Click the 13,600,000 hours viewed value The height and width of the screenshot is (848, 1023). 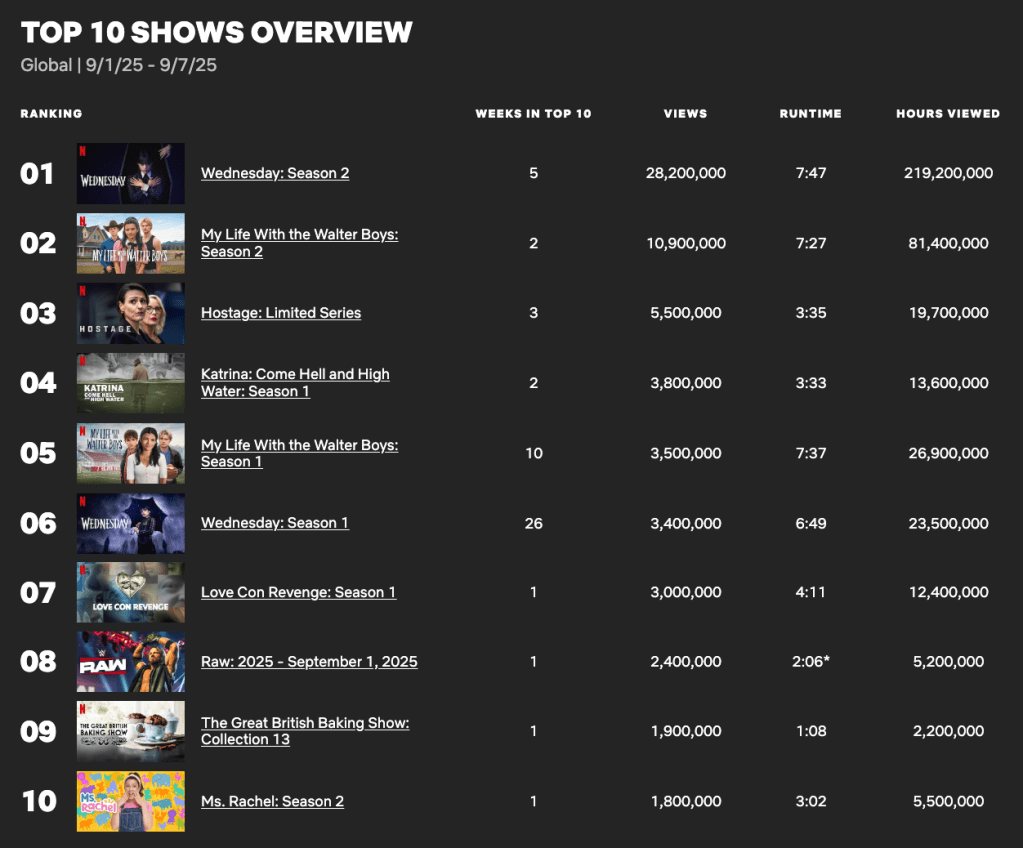click(948, 383)
